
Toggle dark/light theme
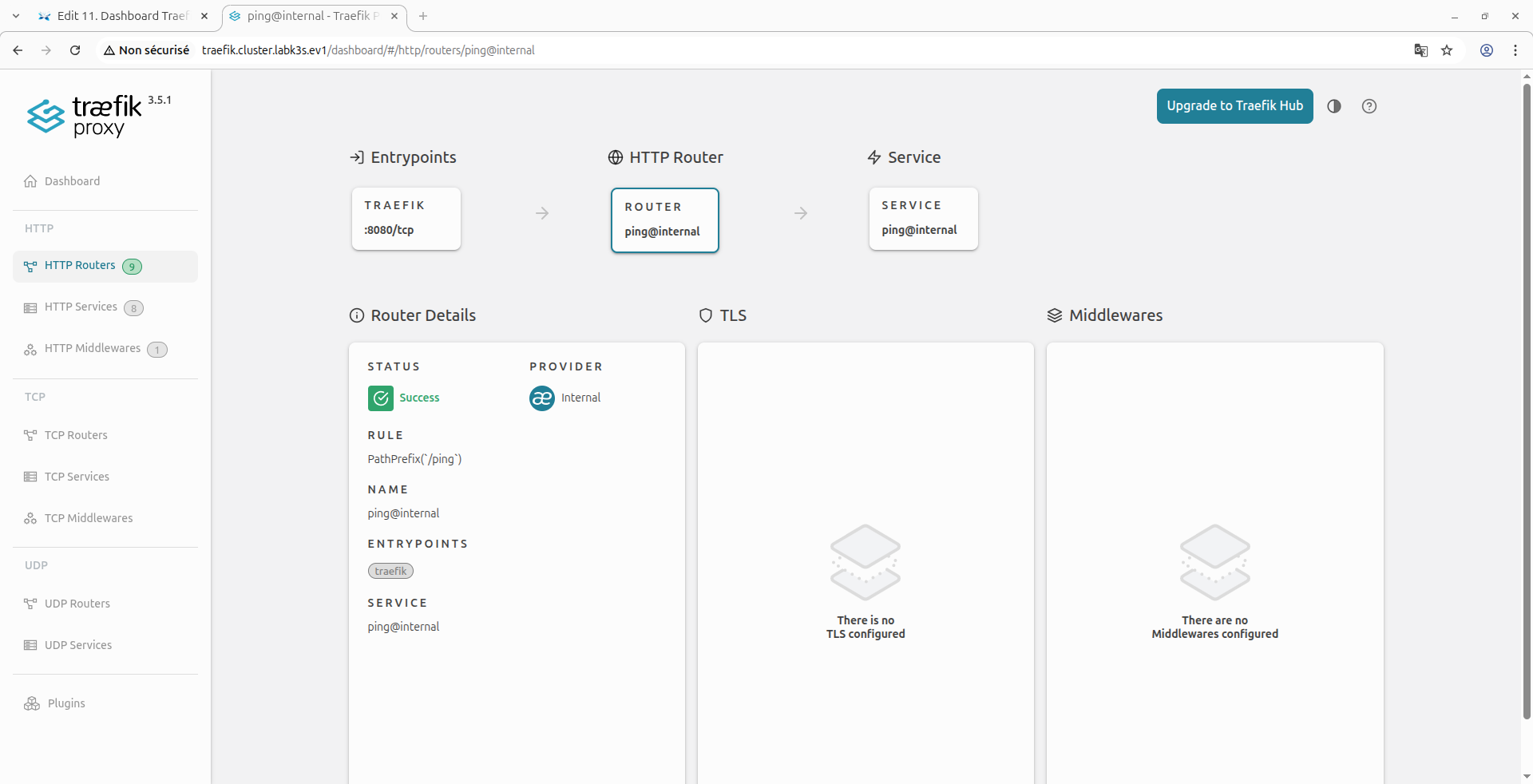(x=1334, y=106)
